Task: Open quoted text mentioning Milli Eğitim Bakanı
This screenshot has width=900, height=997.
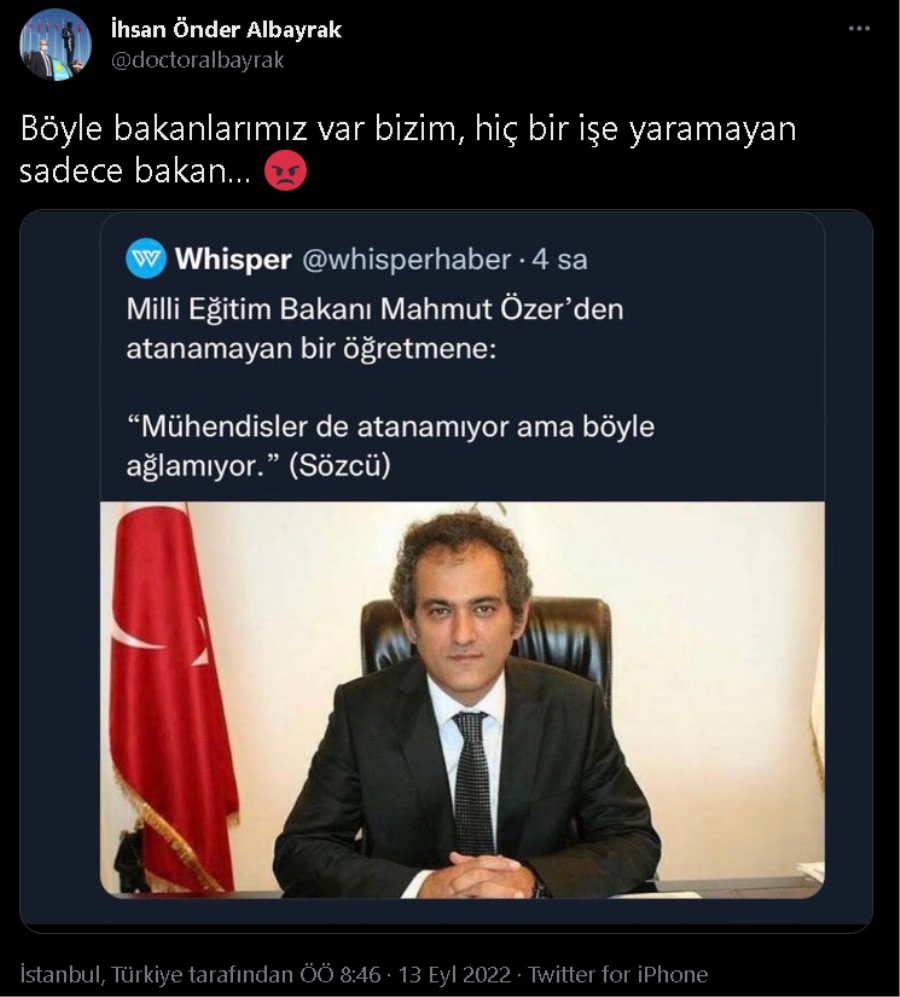Action: tap(375, 329)
